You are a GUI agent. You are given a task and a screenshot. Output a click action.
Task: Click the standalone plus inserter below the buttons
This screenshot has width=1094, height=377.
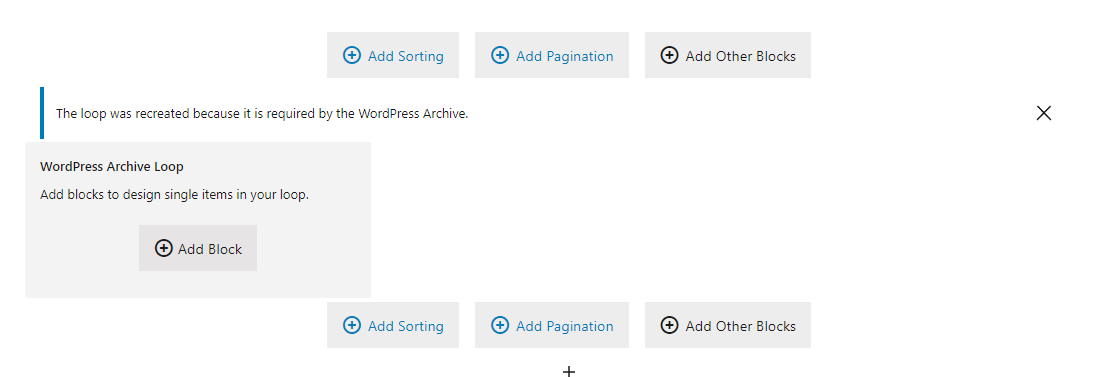(569, 371)
